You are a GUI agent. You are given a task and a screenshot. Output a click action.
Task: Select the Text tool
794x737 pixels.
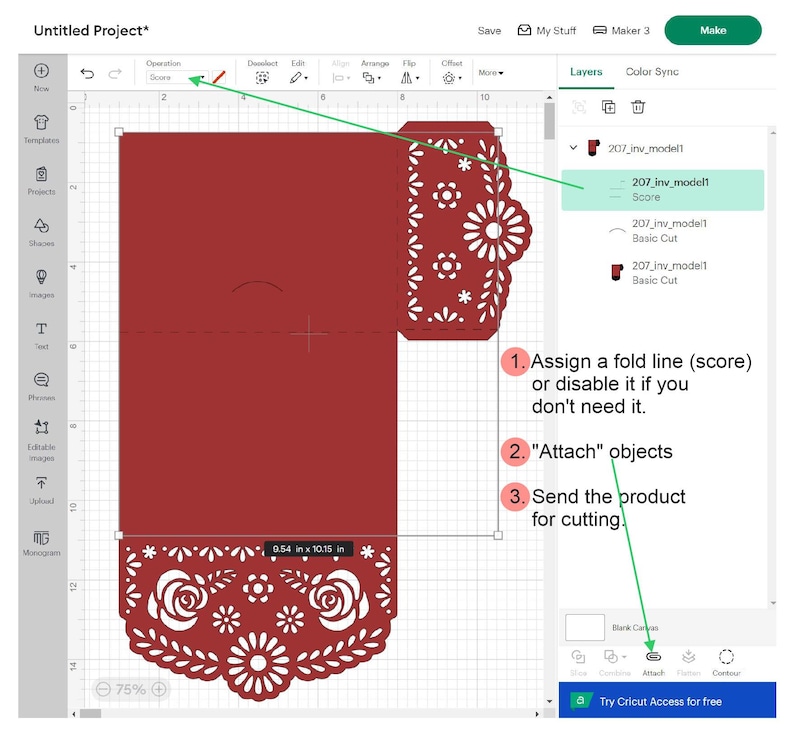(x=41, y=335)
